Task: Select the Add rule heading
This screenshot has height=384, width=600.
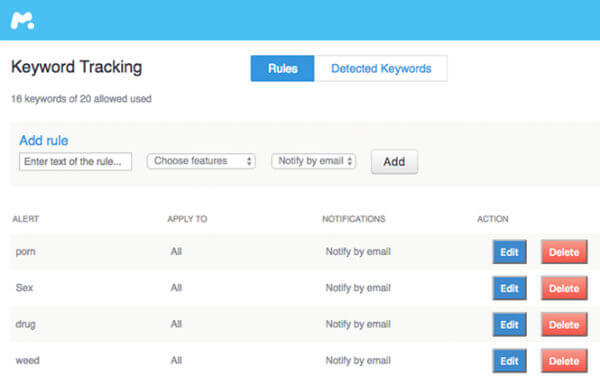Action: [44, 140]
